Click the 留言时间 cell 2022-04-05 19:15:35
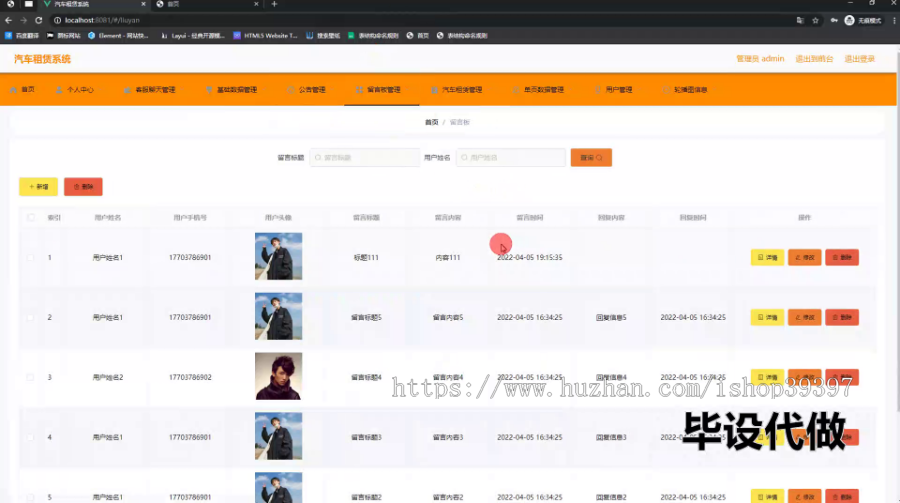Image resolution: width=900 pixels, height=503 pixels. [530, 257]
